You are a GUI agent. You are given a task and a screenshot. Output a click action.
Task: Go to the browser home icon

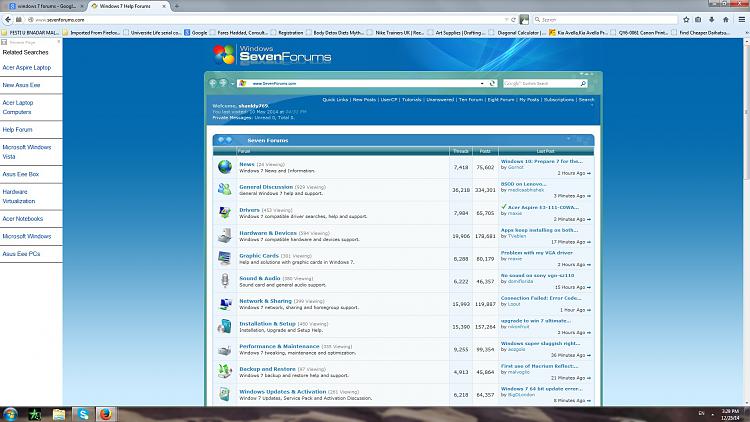(x=726, y=20)
